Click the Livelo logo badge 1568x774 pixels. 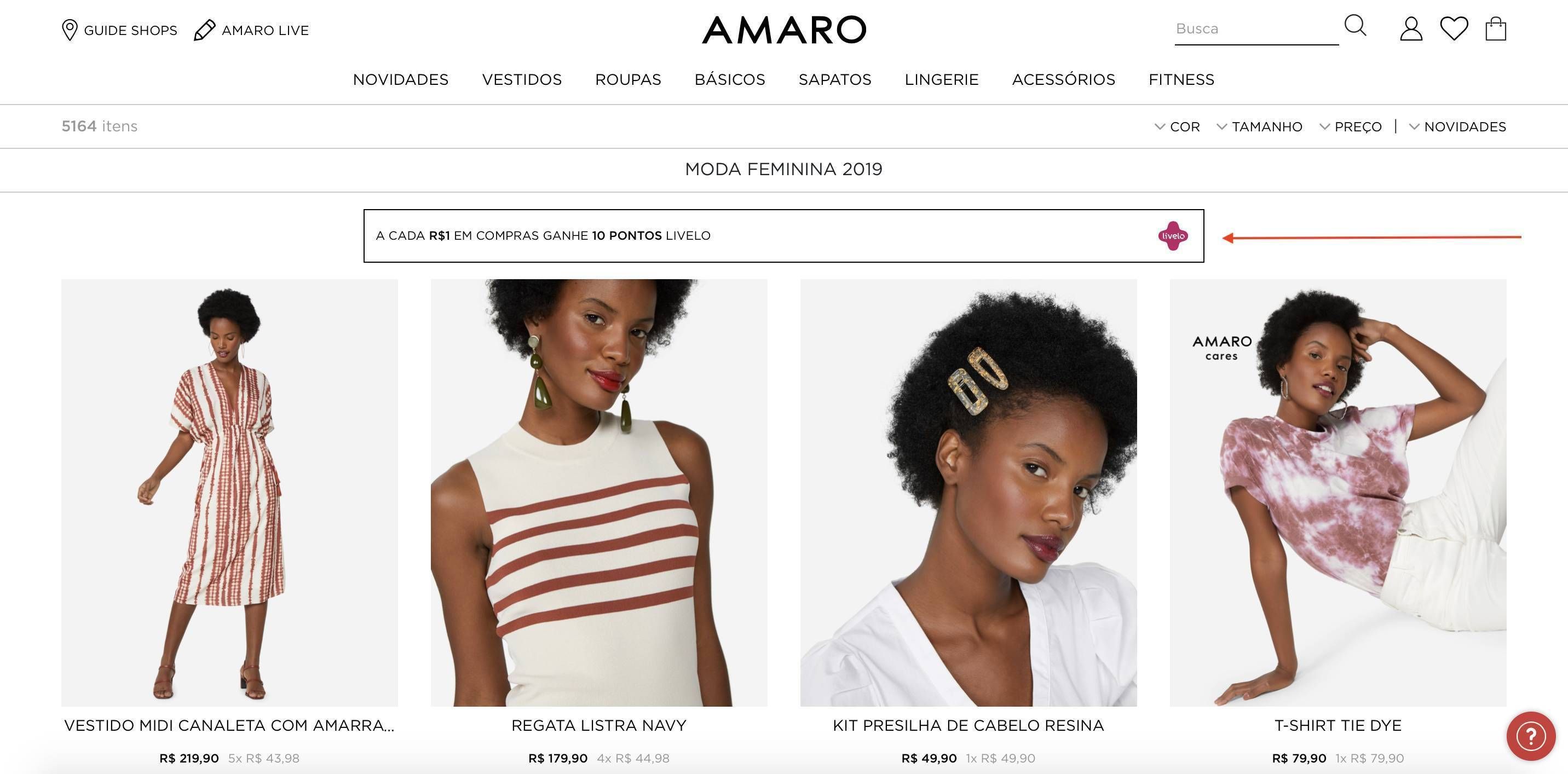[1173, 236]
